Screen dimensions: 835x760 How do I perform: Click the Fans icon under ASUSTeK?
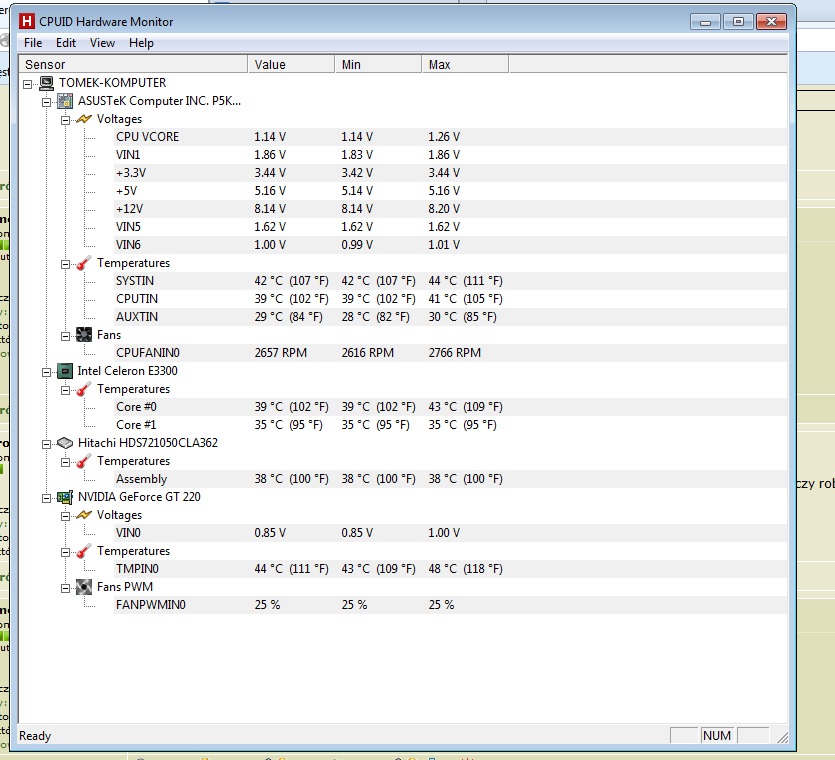[84, 335]
